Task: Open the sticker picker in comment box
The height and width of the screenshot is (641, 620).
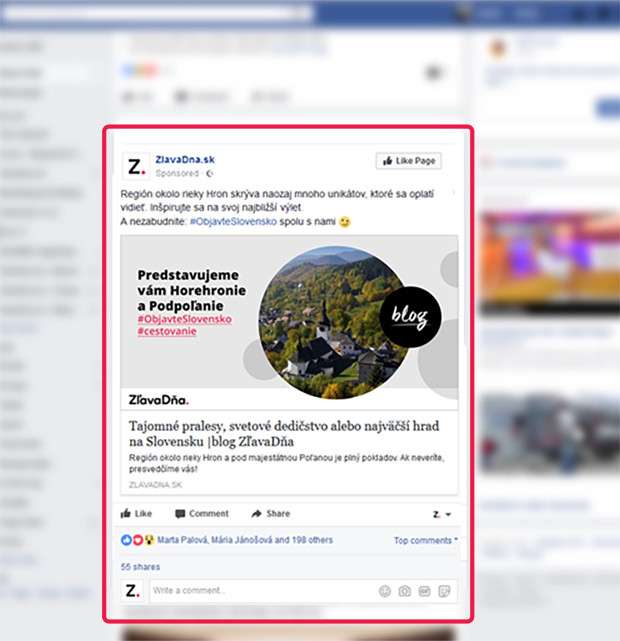Action: pyautogui.click(x=444, y=591)
